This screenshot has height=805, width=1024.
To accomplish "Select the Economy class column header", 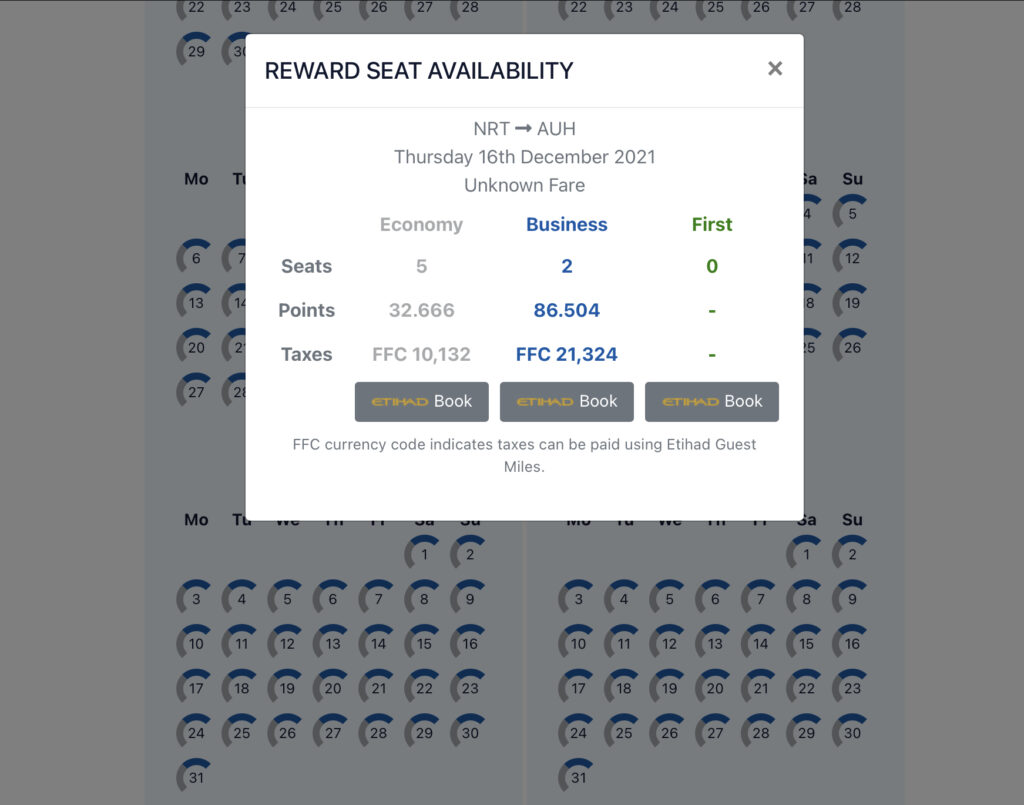I will (421, 225).
